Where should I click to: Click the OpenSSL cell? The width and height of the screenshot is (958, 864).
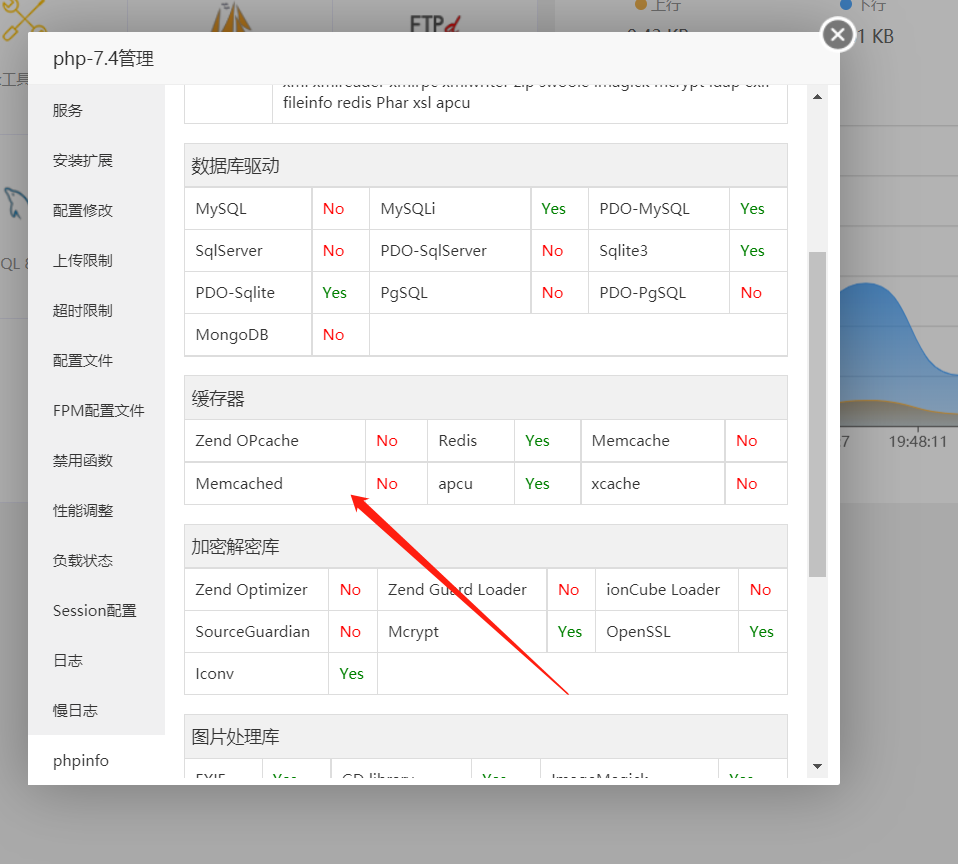coord(667,632)
